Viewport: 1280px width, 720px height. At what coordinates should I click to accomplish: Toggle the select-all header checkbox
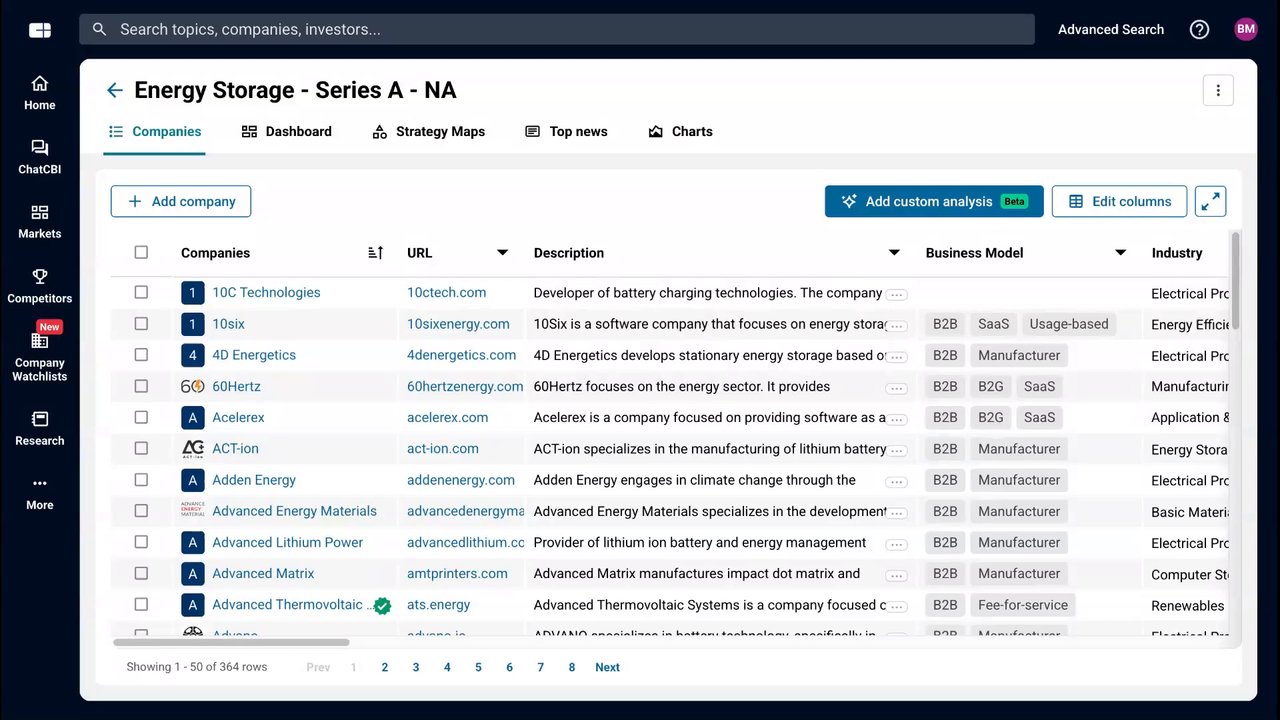(x=141, y=252)
